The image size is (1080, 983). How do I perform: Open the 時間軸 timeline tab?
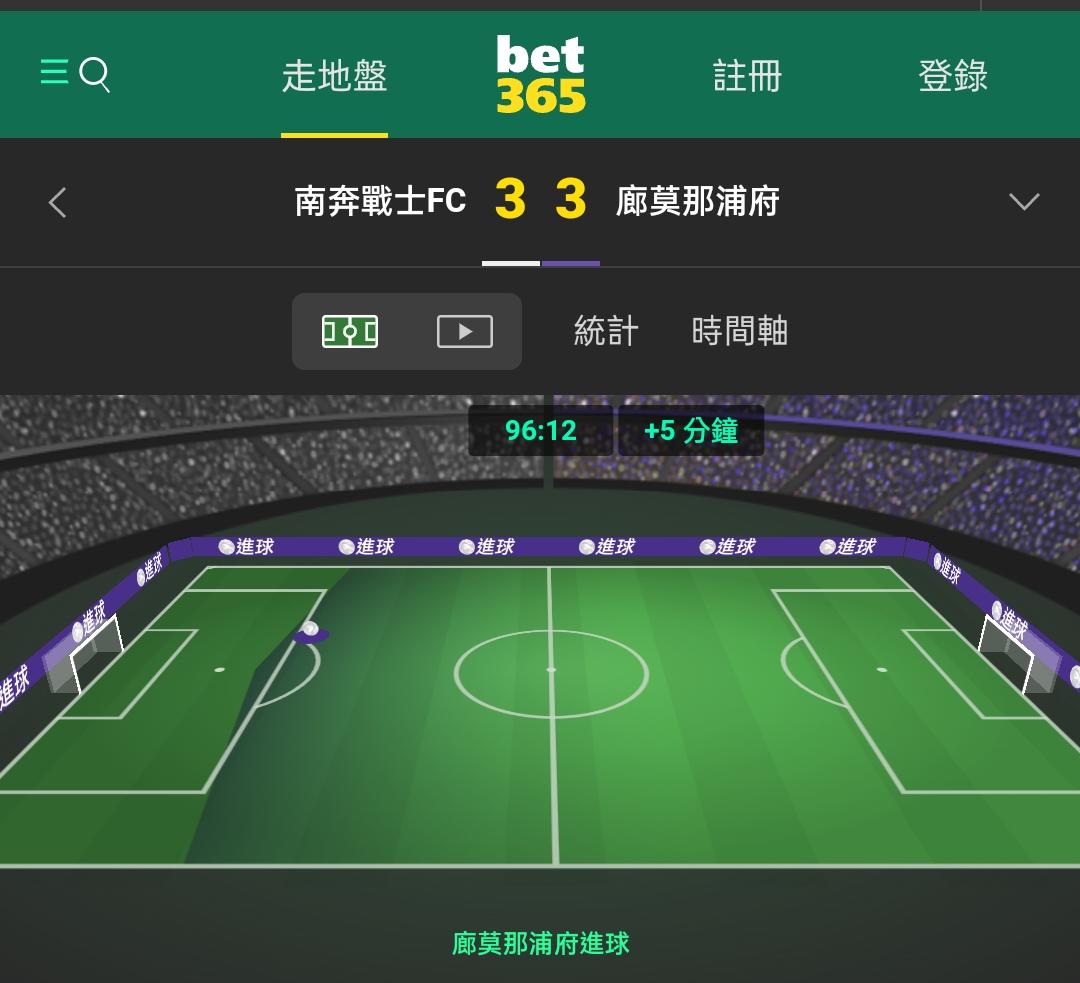(x=740, y=331)
